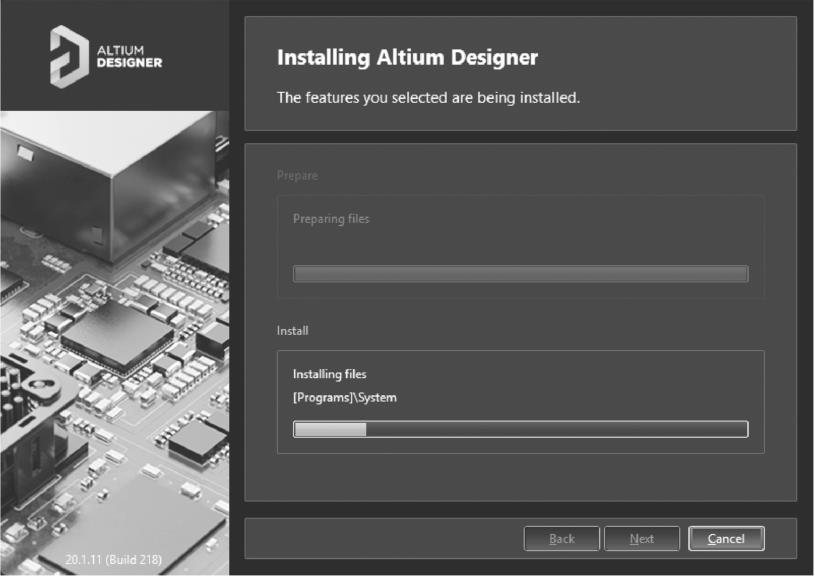Click the '[Programs]\System' path text
This screenshot has height=577, width=815.
pyautogui.click(x=345, y=398)
